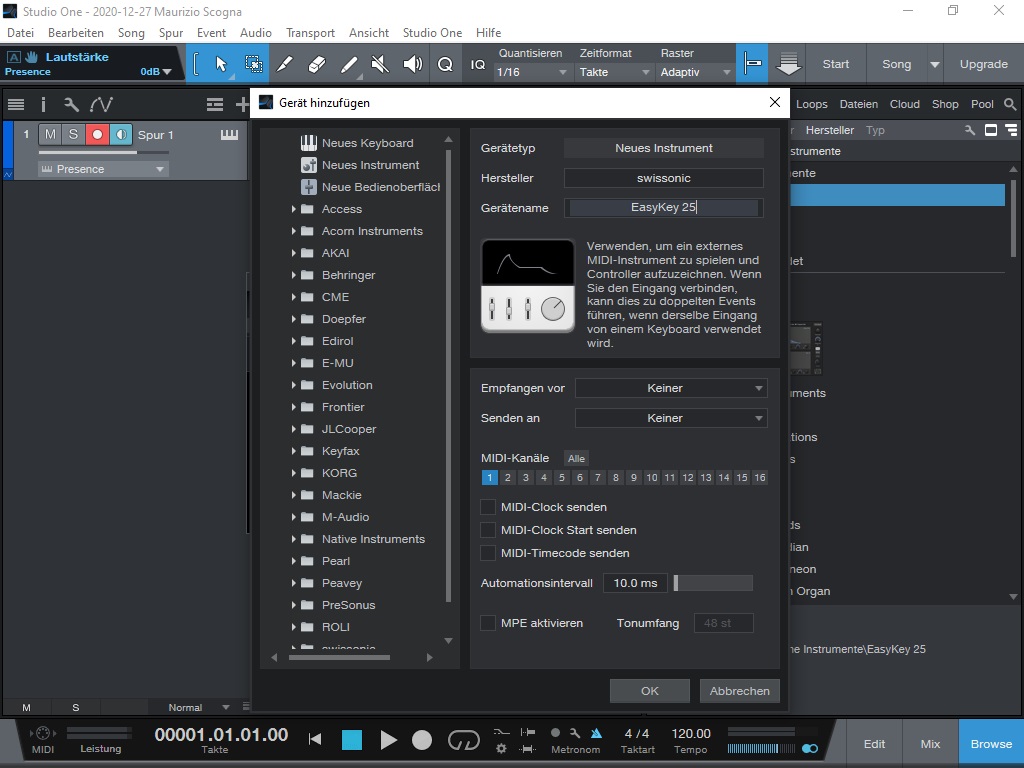Open the Start page button
The width and height of the screenshot is (1024, 768).
click(836, 64)
